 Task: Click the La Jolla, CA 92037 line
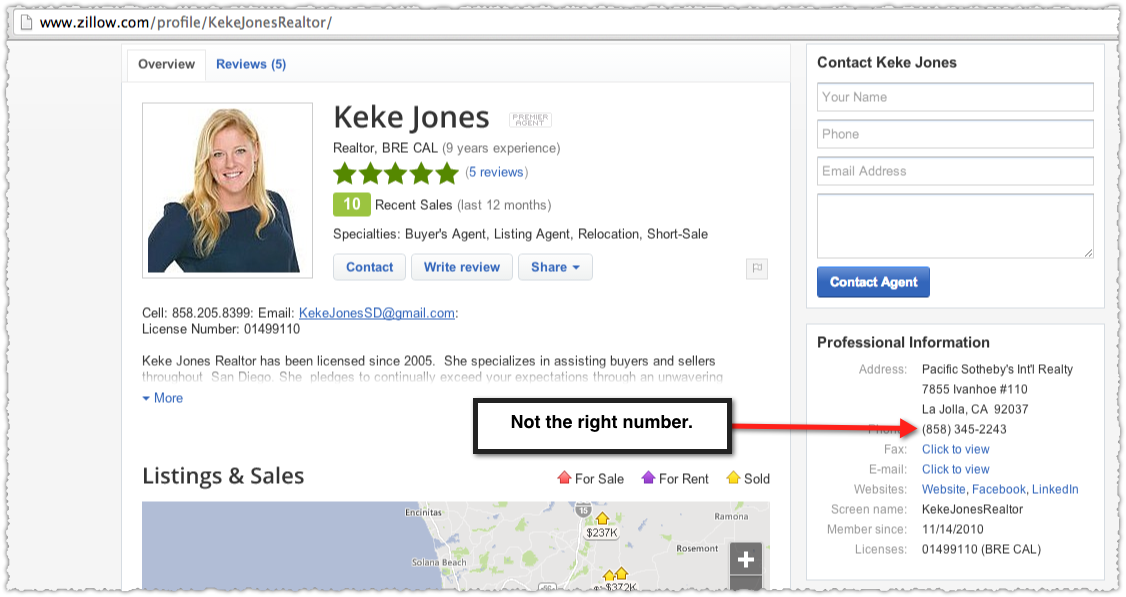coord(975,409)
